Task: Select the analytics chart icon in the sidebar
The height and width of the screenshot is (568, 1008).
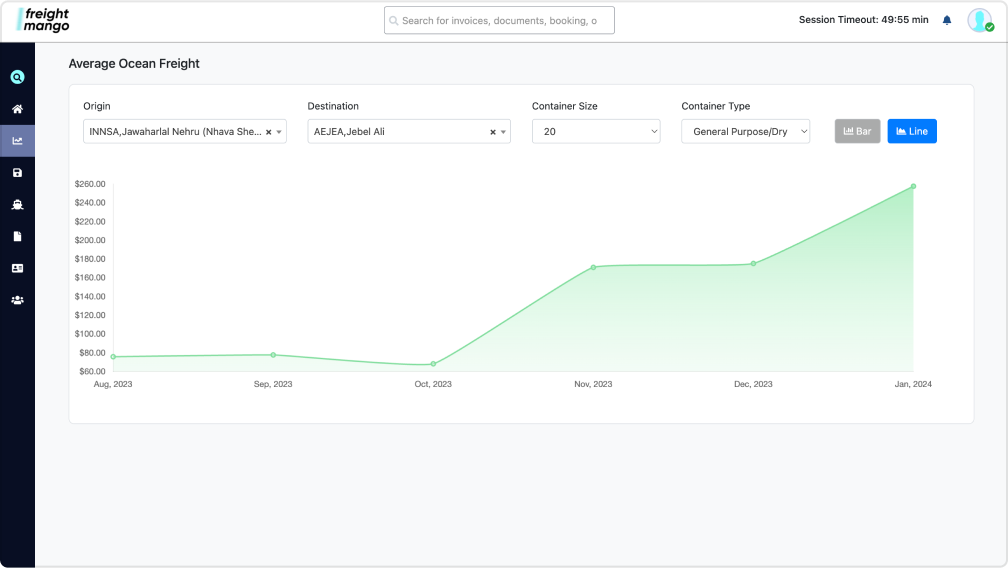Action: [17, 141]
